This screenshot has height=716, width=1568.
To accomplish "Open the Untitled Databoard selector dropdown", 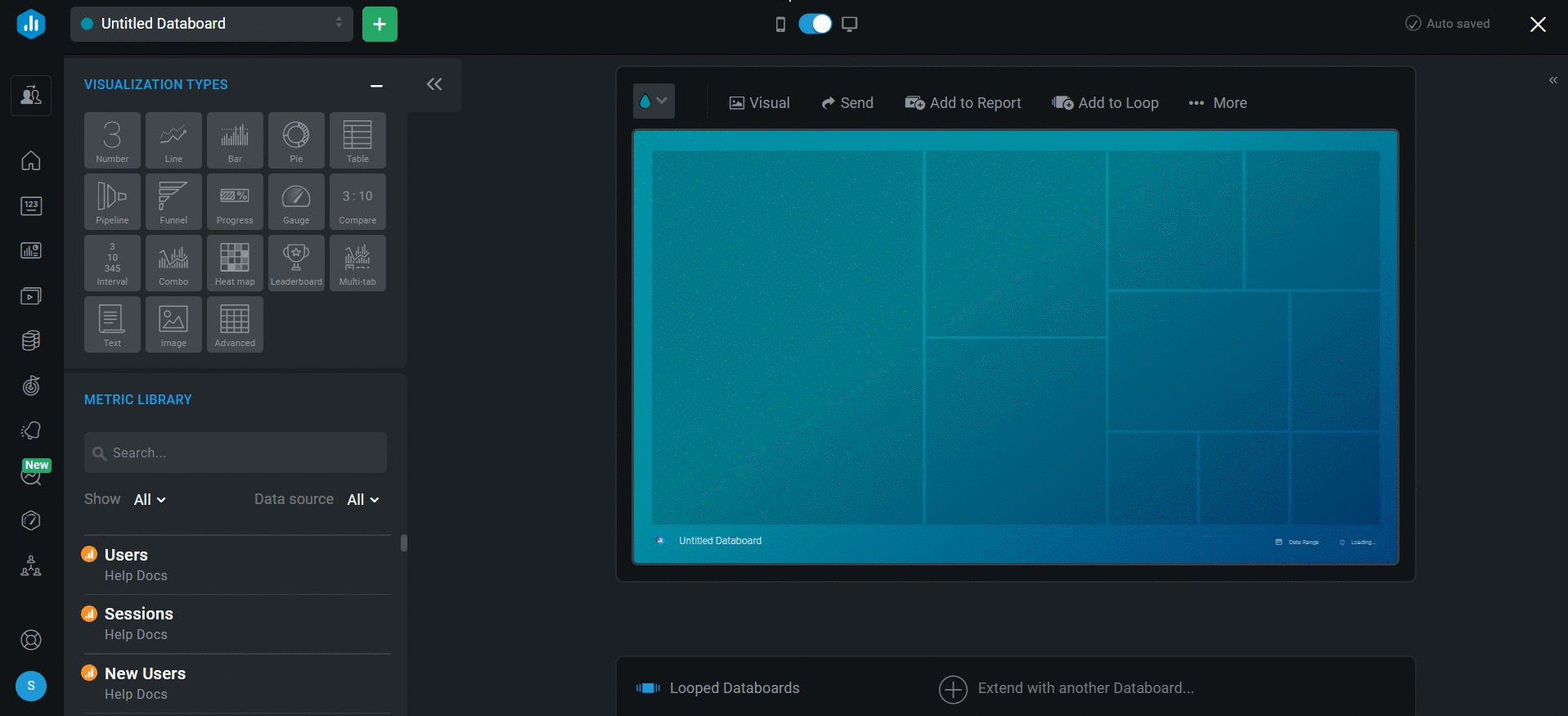I will click(212, 24).
